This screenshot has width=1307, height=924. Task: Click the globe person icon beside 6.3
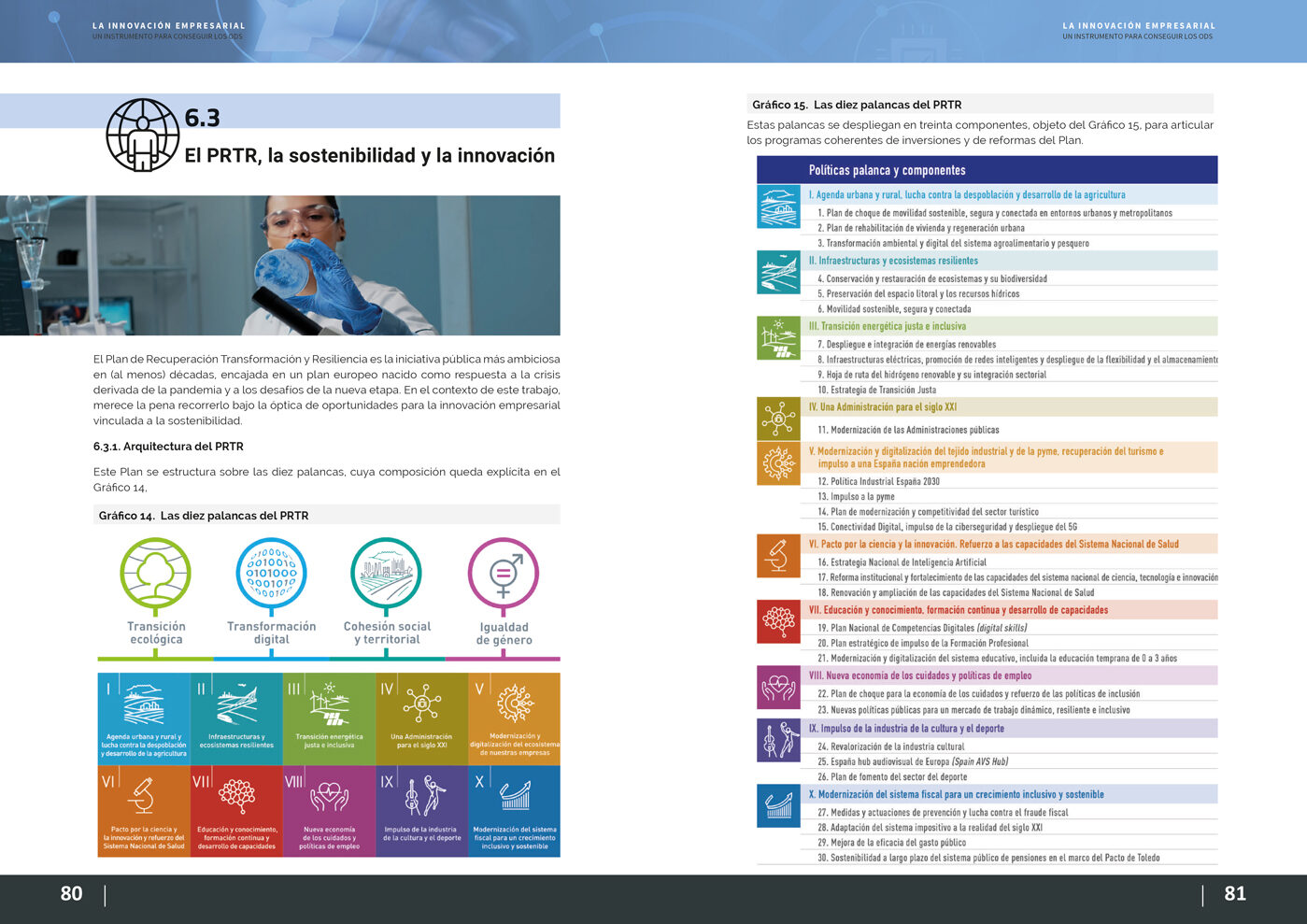[142, 135]
